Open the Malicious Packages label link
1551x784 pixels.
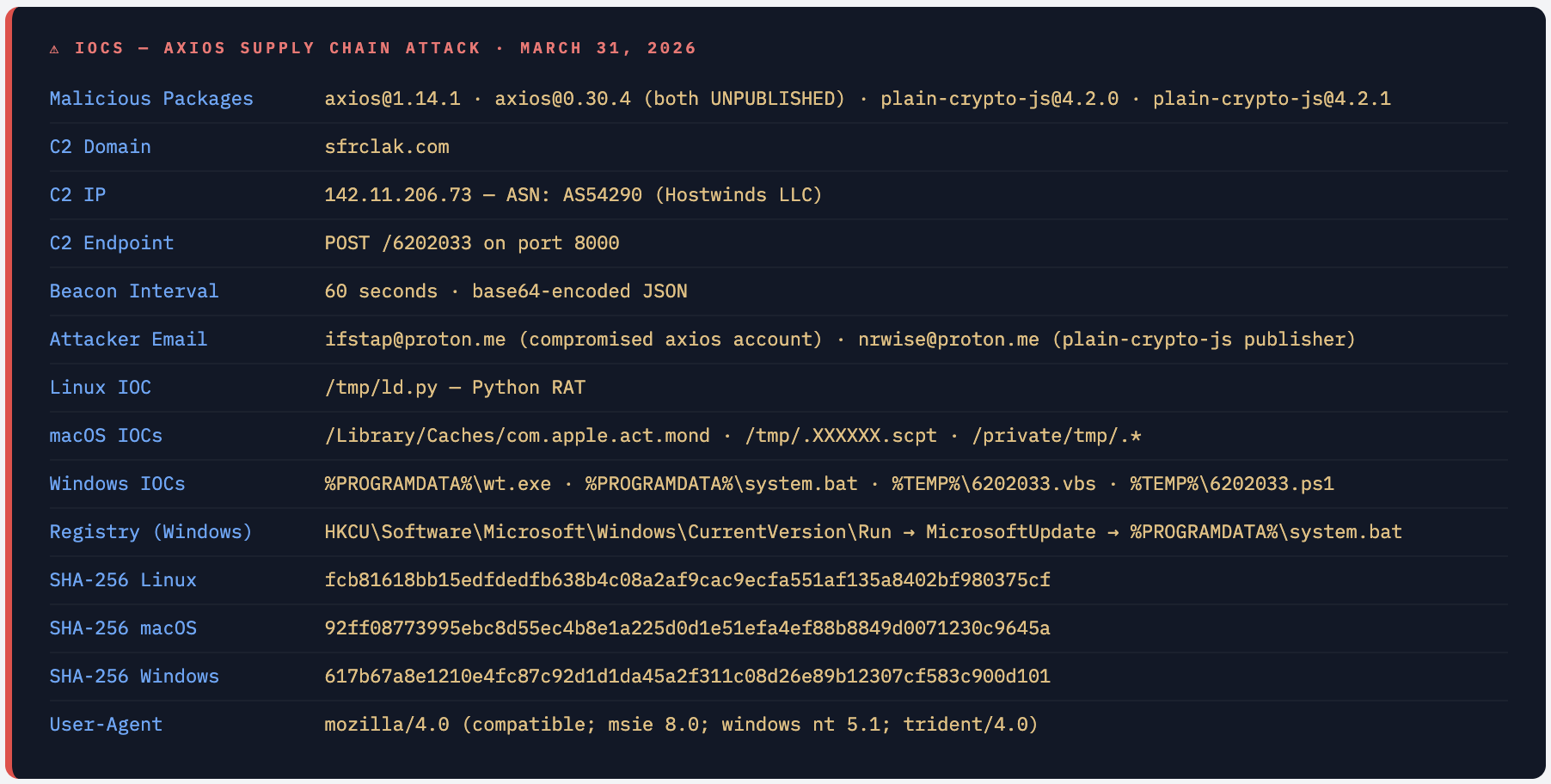coord(150,98)
